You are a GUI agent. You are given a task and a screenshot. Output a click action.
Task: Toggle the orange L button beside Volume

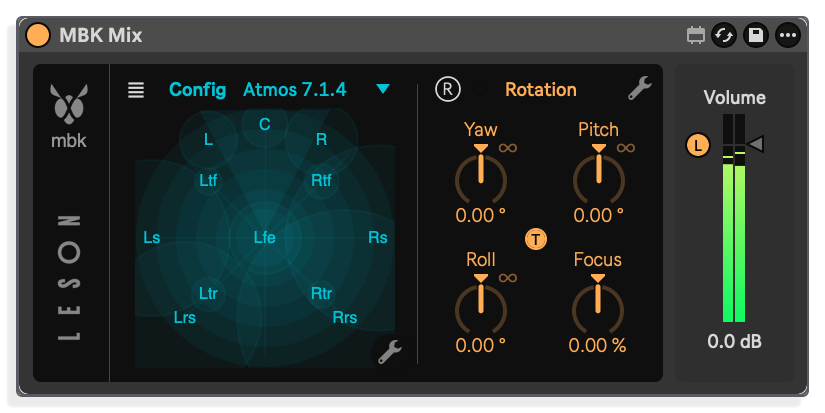click(698, 145)
